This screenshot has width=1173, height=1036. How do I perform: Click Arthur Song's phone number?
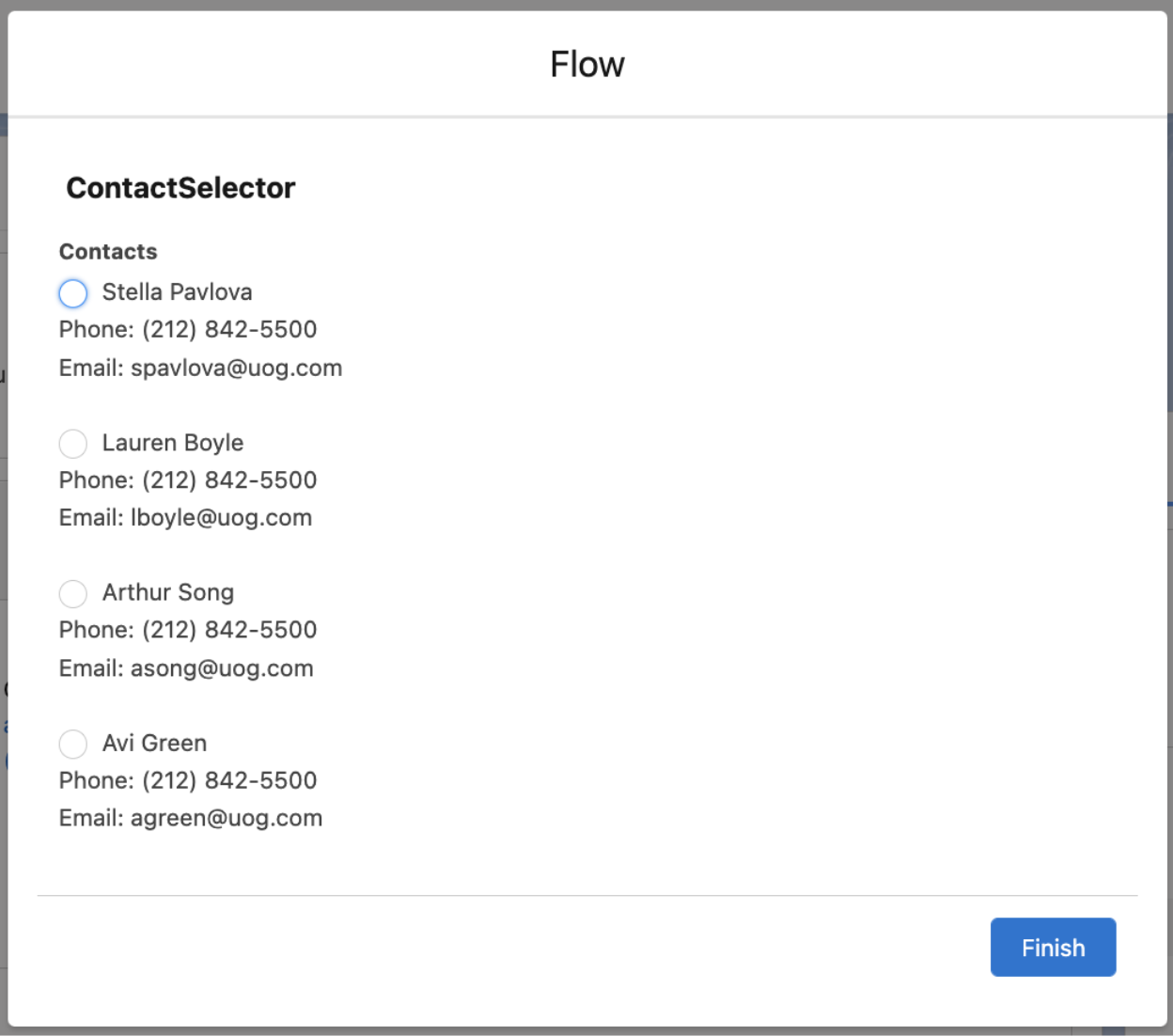pos(187,629)
